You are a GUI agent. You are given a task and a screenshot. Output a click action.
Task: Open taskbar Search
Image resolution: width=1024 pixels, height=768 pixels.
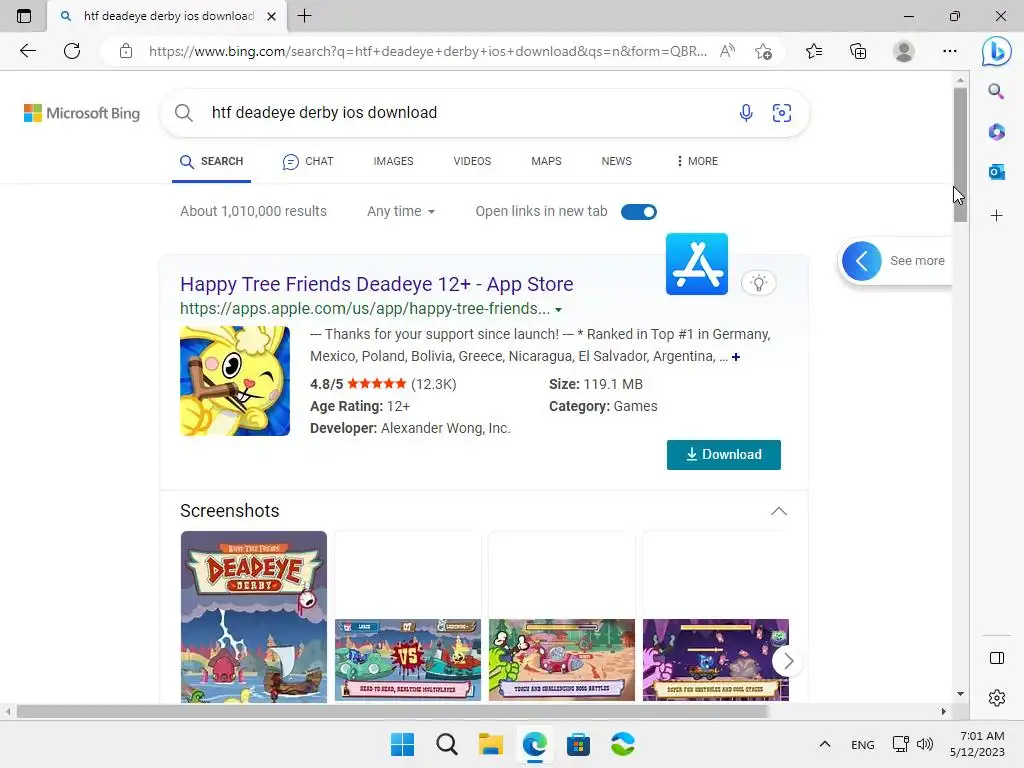click(447, 744)
